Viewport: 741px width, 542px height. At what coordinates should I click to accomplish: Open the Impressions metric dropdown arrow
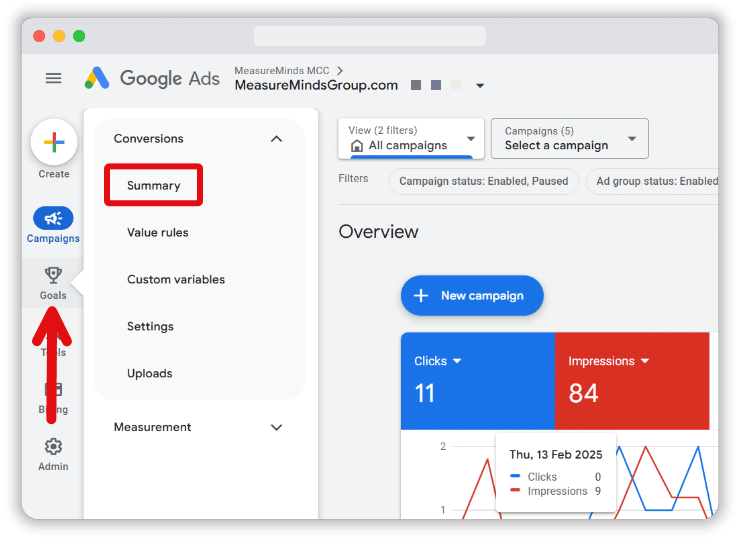(645, 361)
